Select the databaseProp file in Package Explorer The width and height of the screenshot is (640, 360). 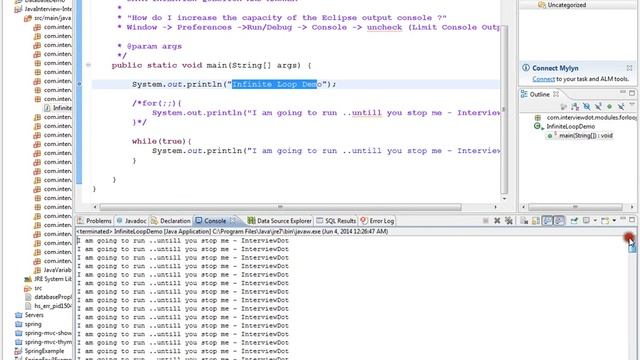(x=48, y=297)
